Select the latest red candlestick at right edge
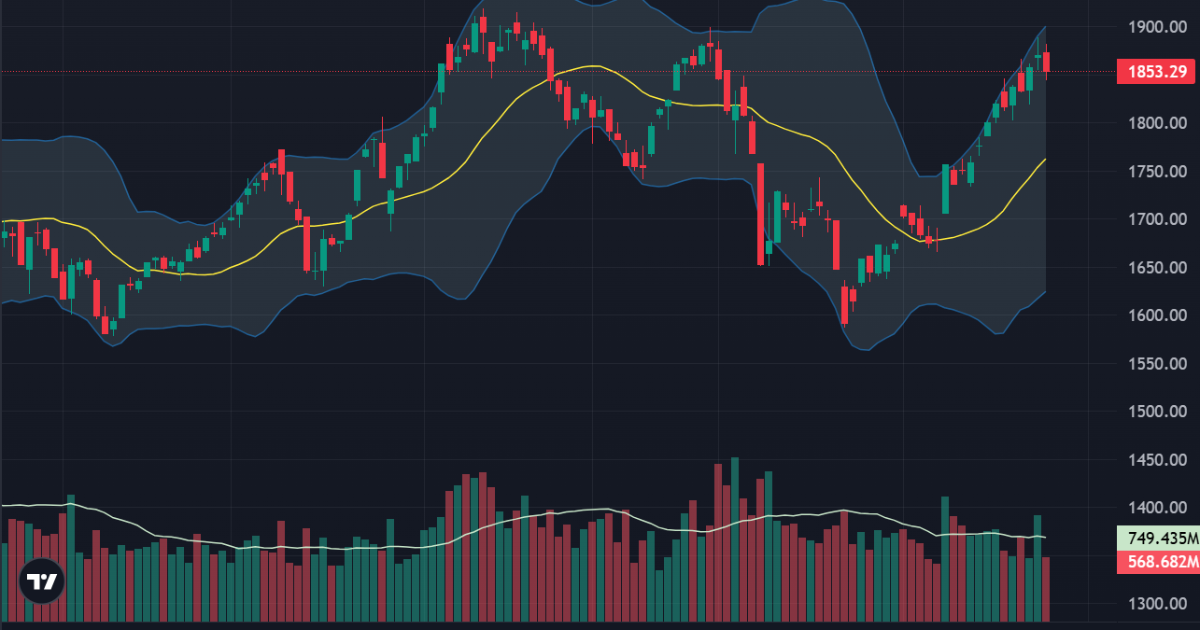Screen dimensions: 1200x630 [1047, 61]
